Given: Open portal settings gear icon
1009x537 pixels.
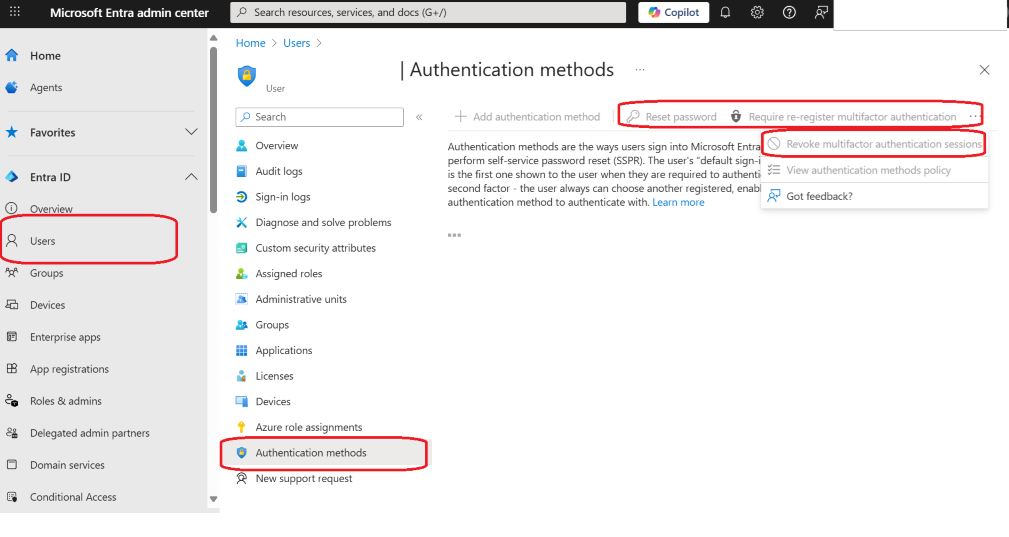Looking at the screenshot, I should tap(757, 12).
